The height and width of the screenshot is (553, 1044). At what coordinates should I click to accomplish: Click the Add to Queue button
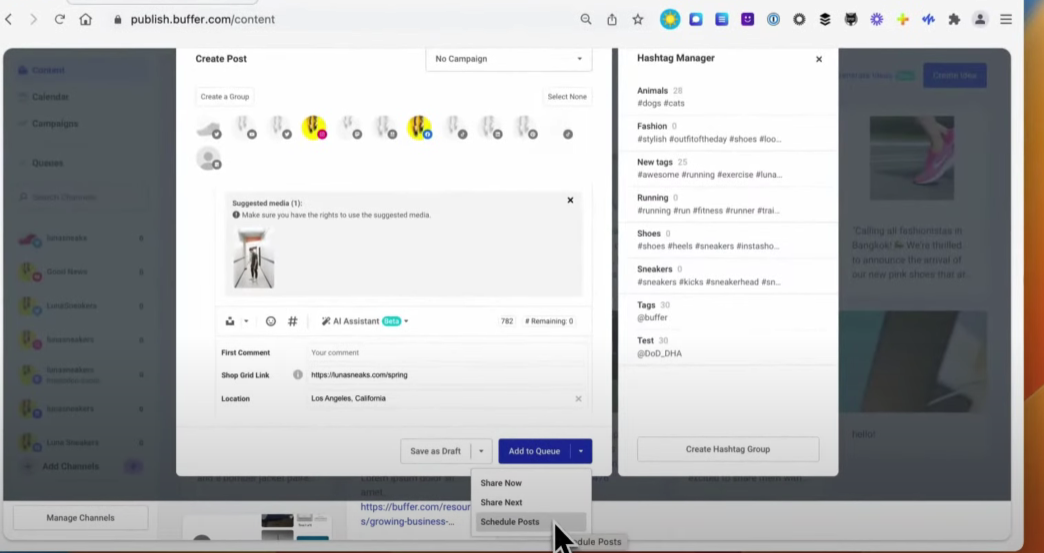534,451
